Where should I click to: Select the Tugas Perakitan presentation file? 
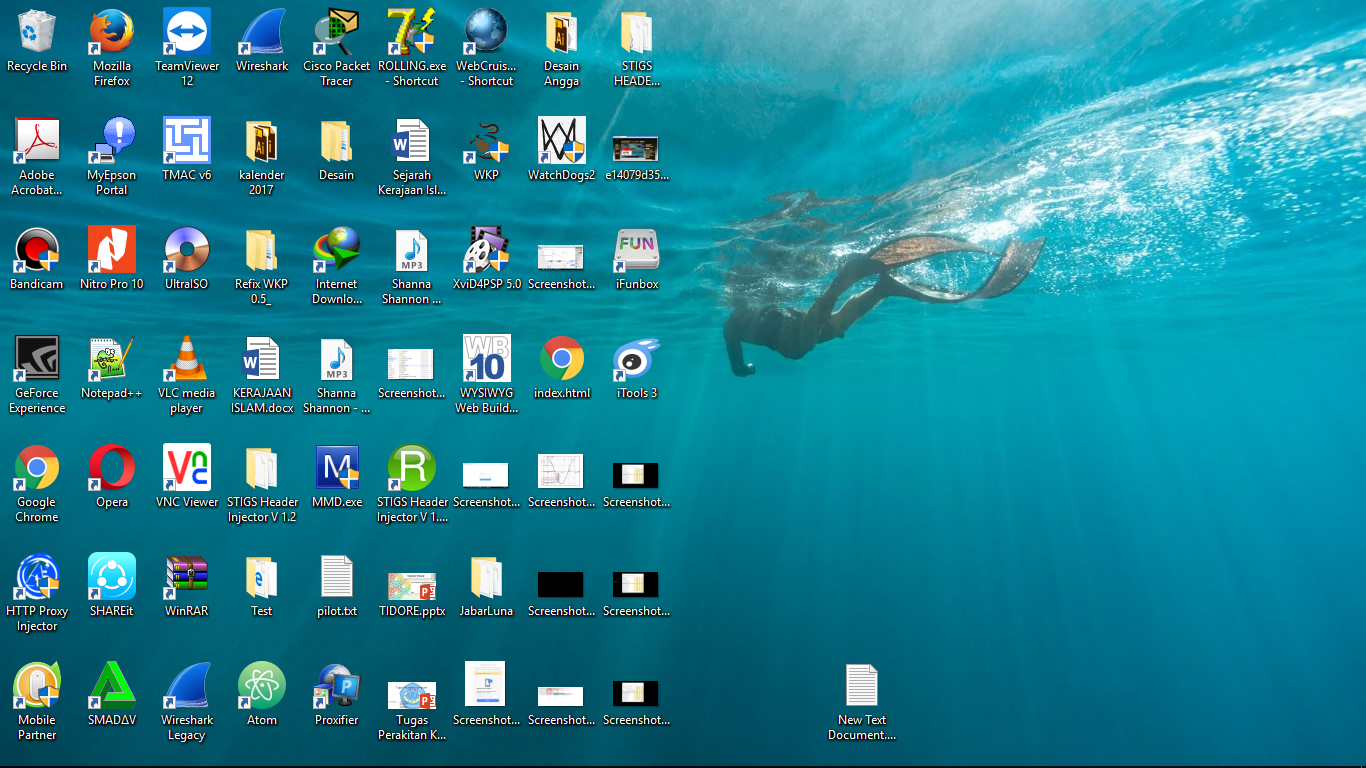[412, 694]
